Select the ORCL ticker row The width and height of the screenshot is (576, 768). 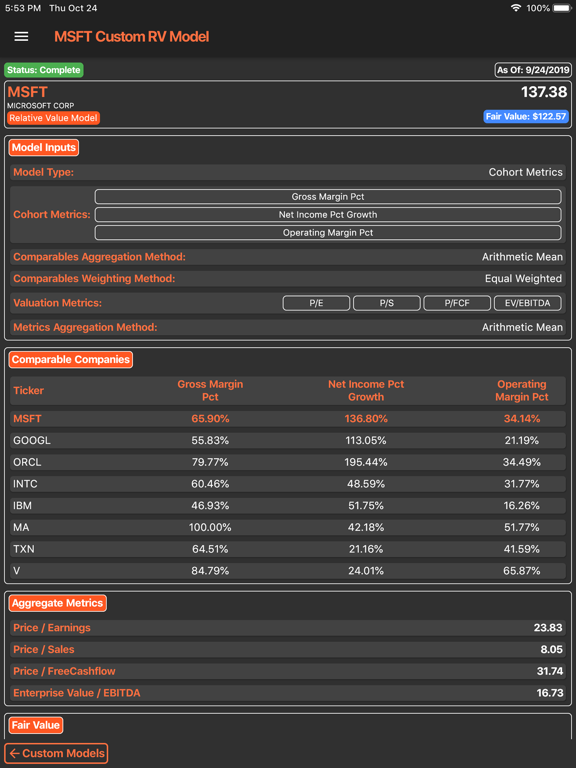click(x=288, y=462)
